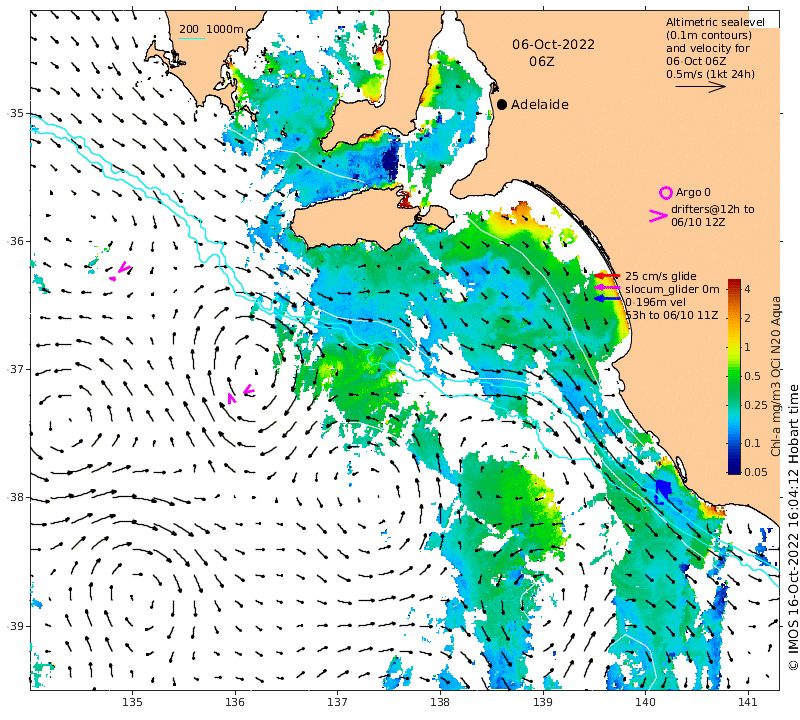The width and height of the screenshot is (800, 720).
Task: Click the latitude tick label -37
Action: point(15,369)
